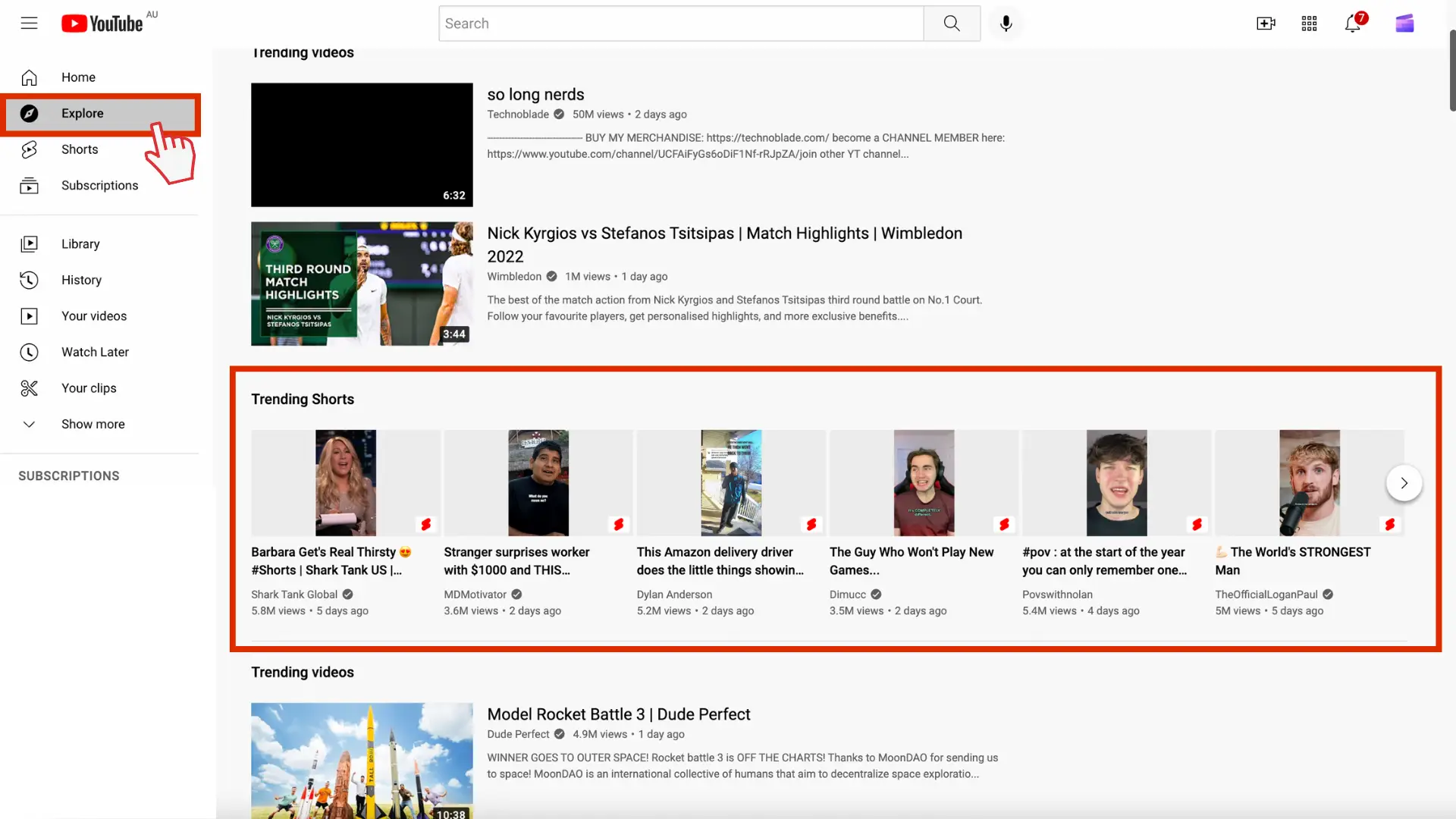This screenshot has height=819, width=1456.
Task: Open Wimbledon match highlights thumbnail
Action: click(x=362, y=284)
